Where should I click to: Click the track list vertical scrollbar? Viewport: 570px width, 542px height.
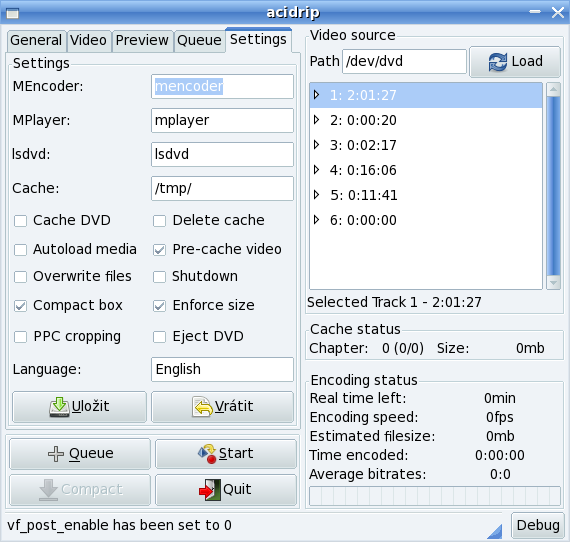tap(553, 186)
